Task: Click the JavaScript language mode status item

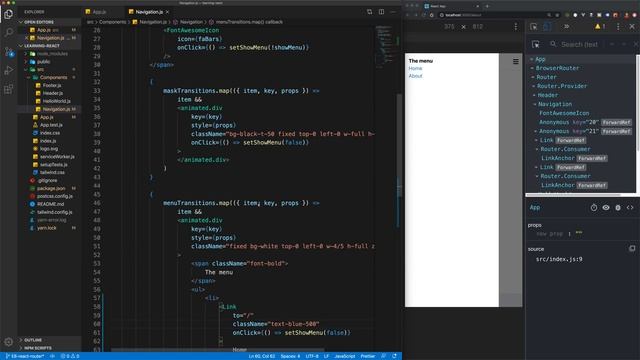Action: (345, 356)
